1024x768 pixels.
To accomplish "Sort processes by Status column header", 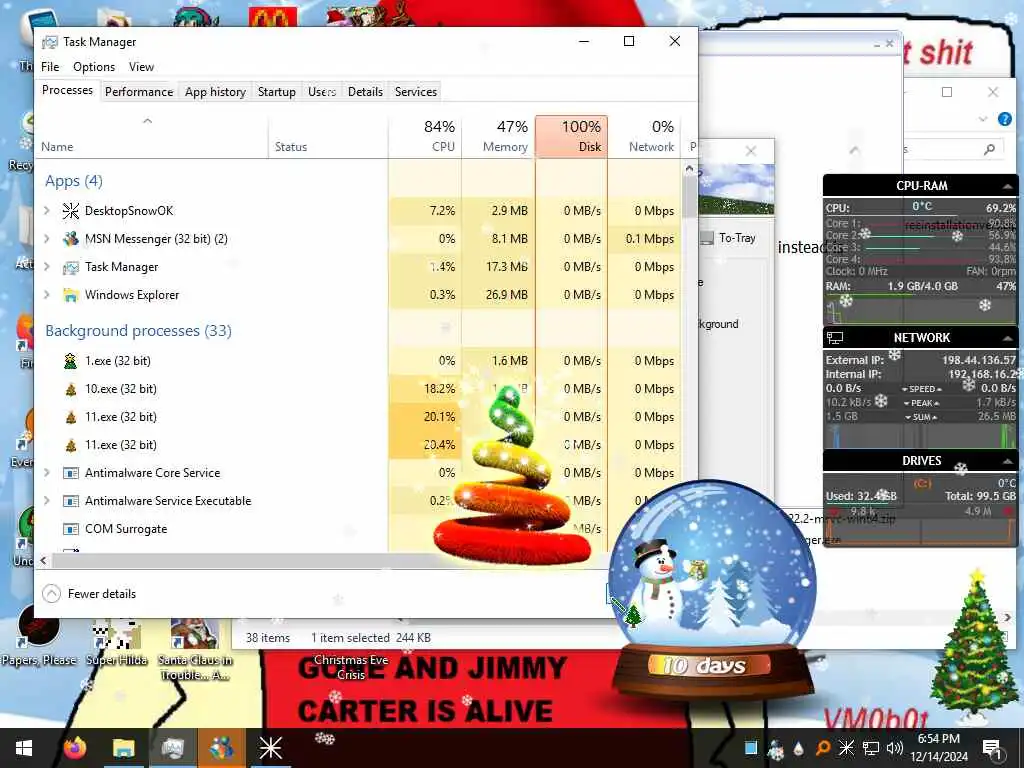I will [328, 136].
